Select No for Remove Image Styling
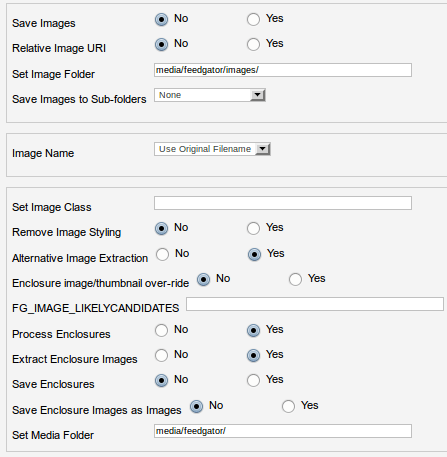This screenshot has height=457, width=447. [161, 228]
